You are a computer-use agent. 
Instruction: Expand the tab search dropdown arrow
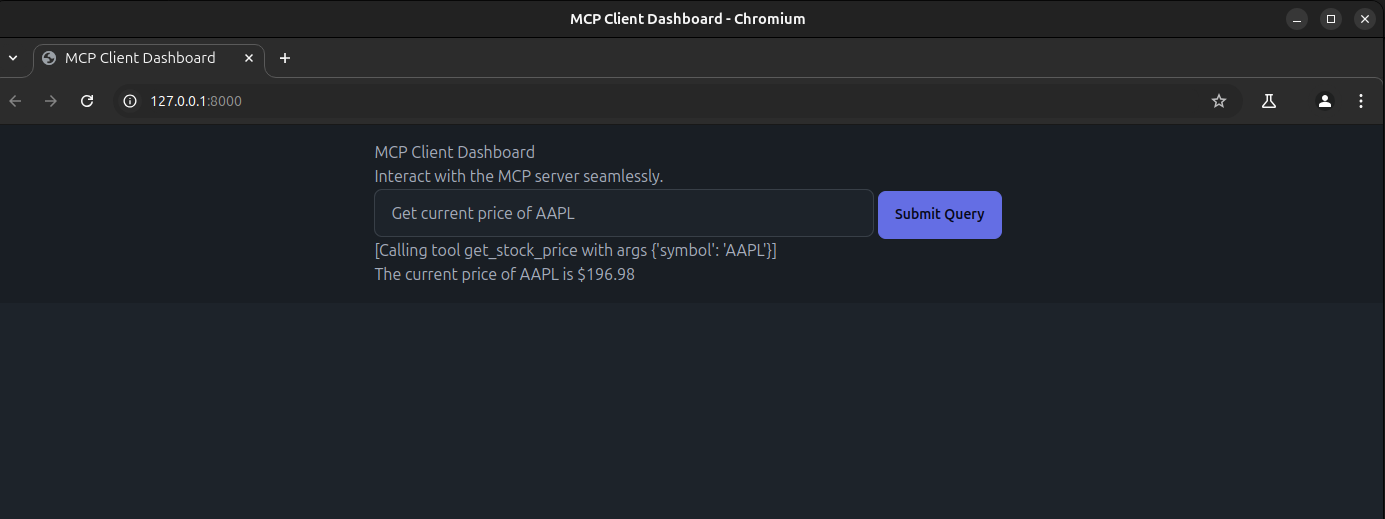(13, 58)
